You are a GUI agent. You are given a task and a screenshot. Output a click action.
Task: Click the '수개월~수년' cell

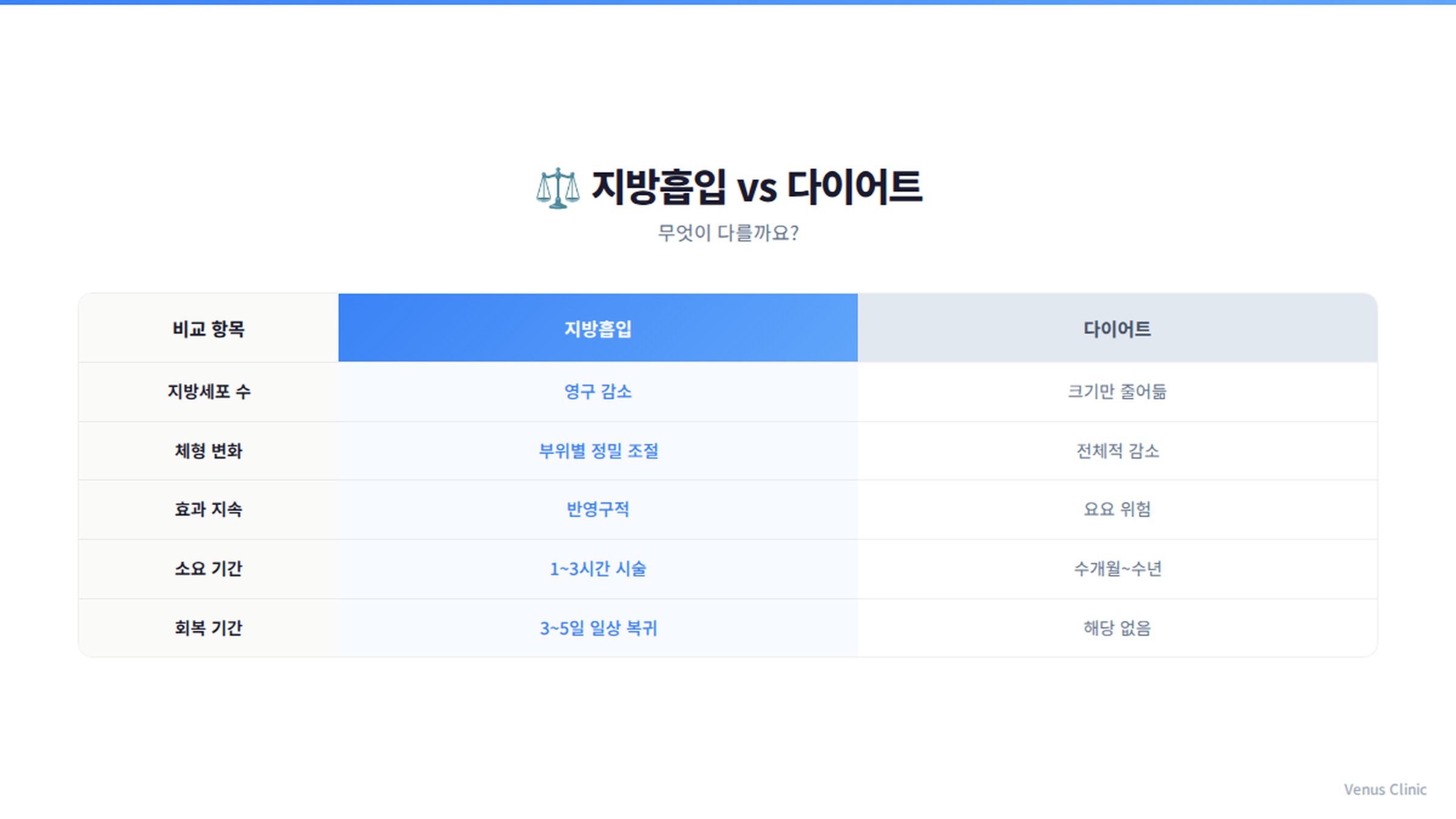click(x=1117, y=569)
